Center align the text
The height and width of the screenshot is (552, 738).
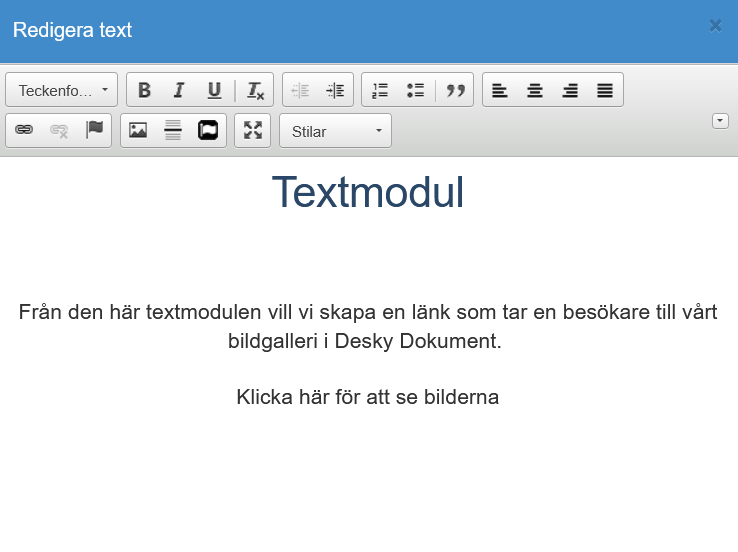(x=535, y=90)
